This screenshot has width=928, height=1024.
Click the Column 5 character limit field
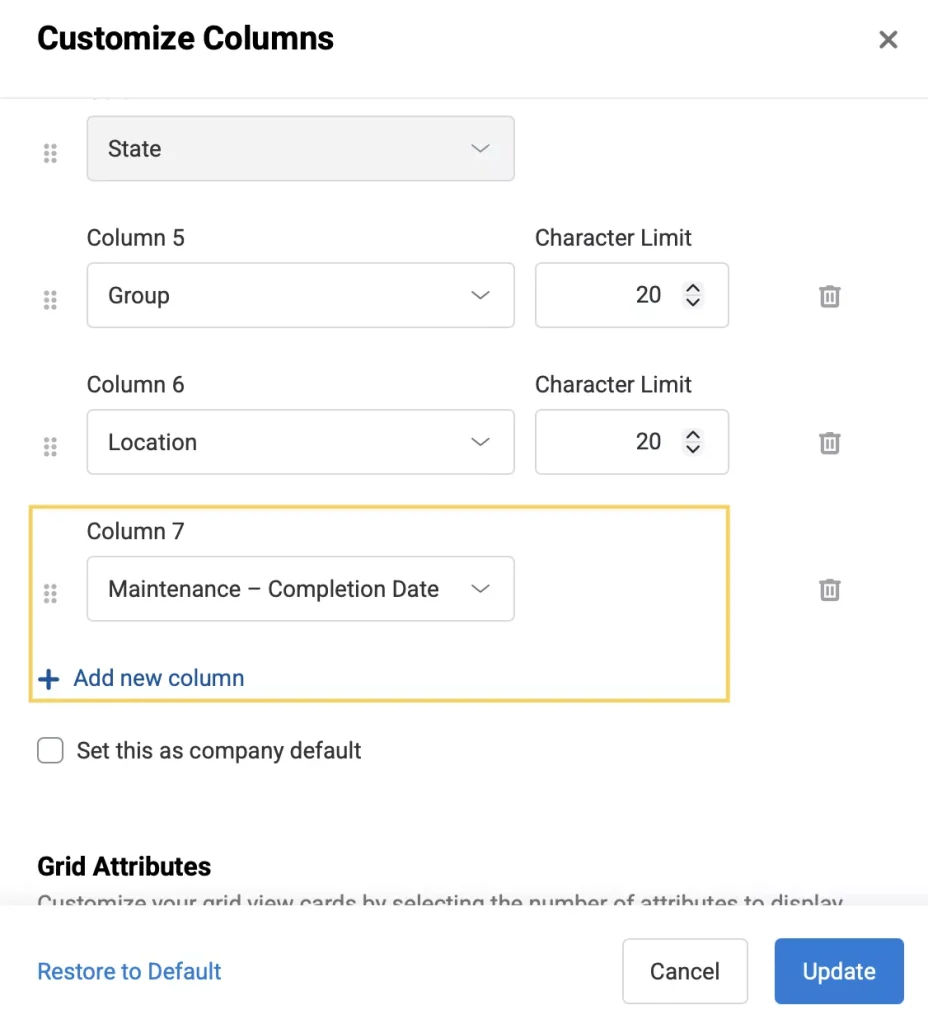632,295
